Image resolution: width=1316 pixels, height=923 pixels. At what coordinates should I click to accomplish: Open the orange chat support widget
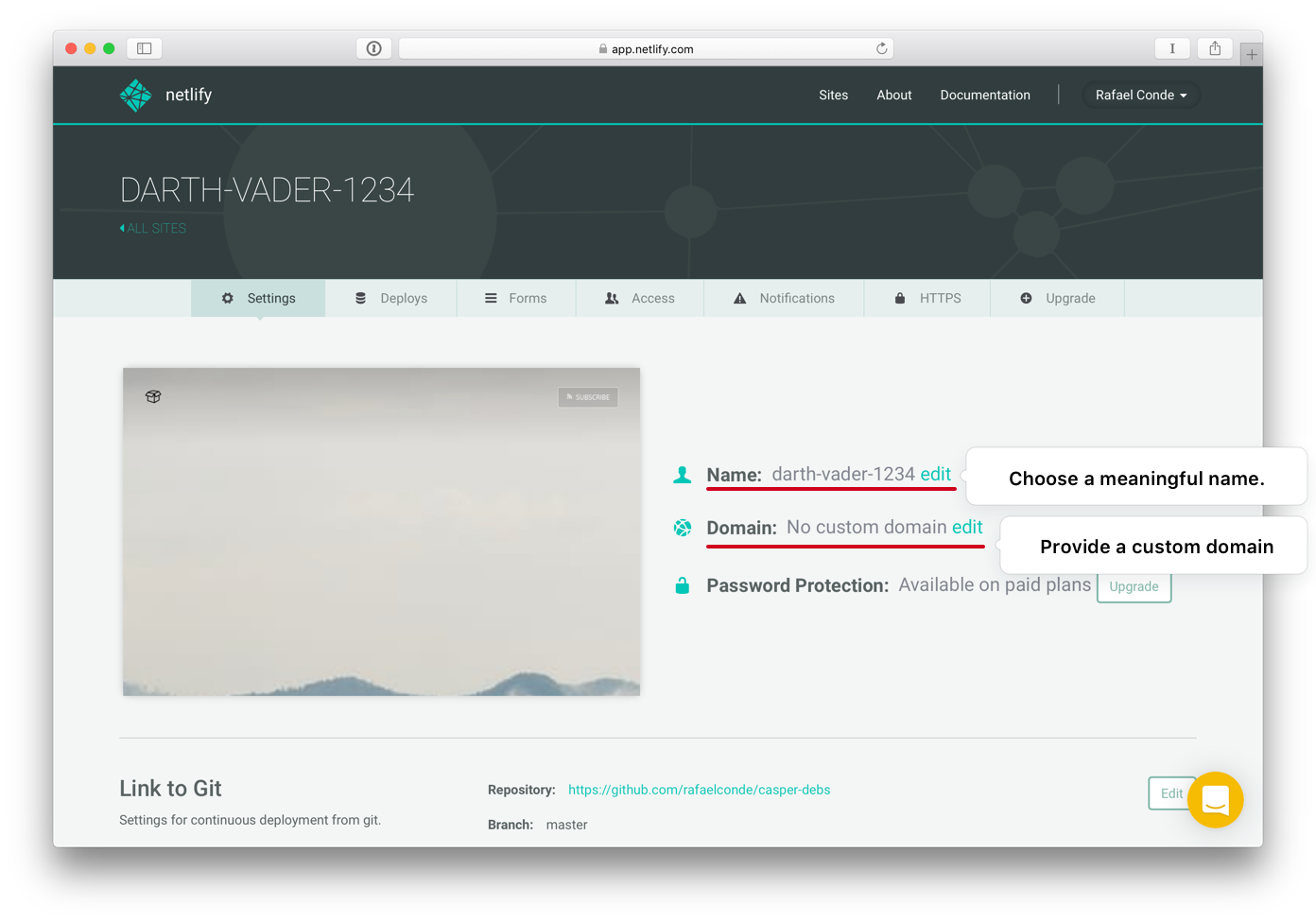[1215, 800]
